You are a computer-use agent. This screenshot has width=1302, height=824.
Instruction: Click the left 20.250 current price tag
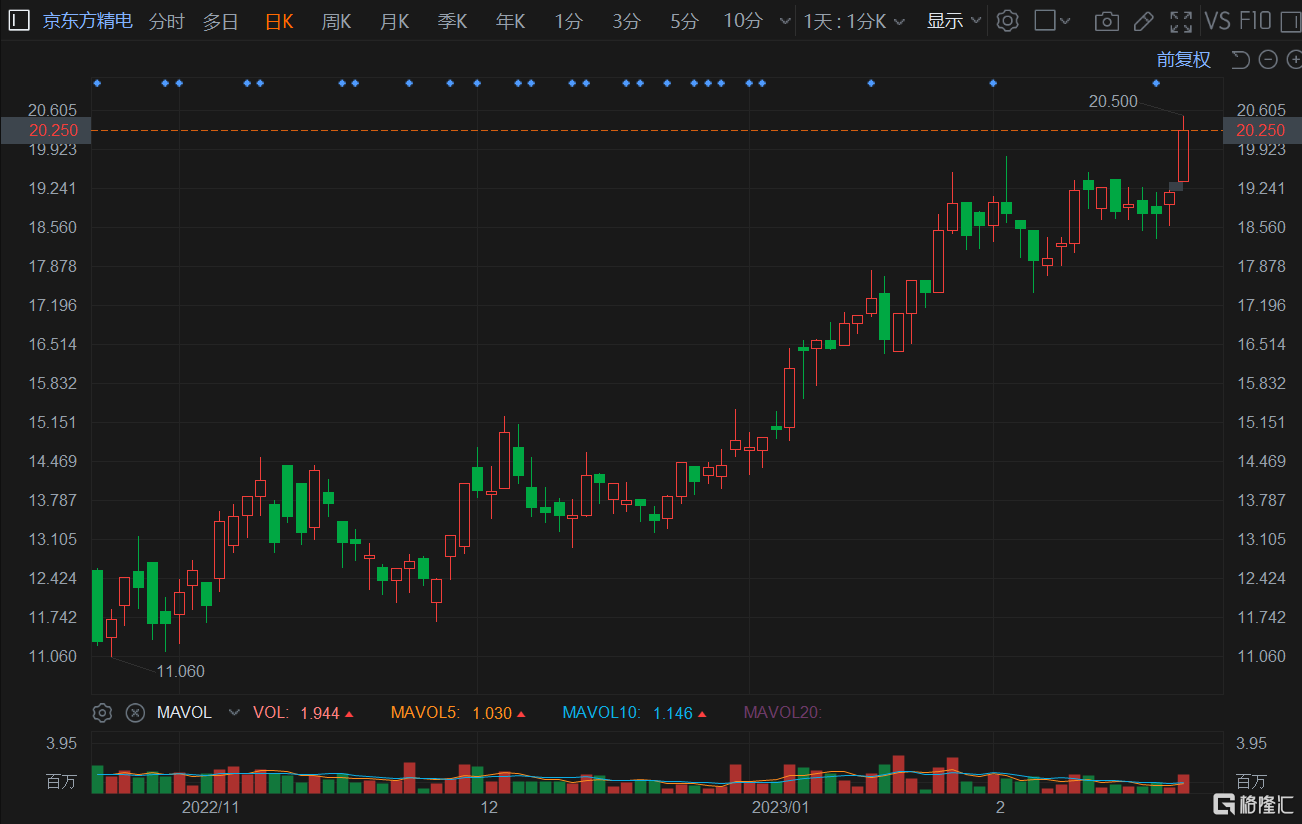(x=46, y=130)
